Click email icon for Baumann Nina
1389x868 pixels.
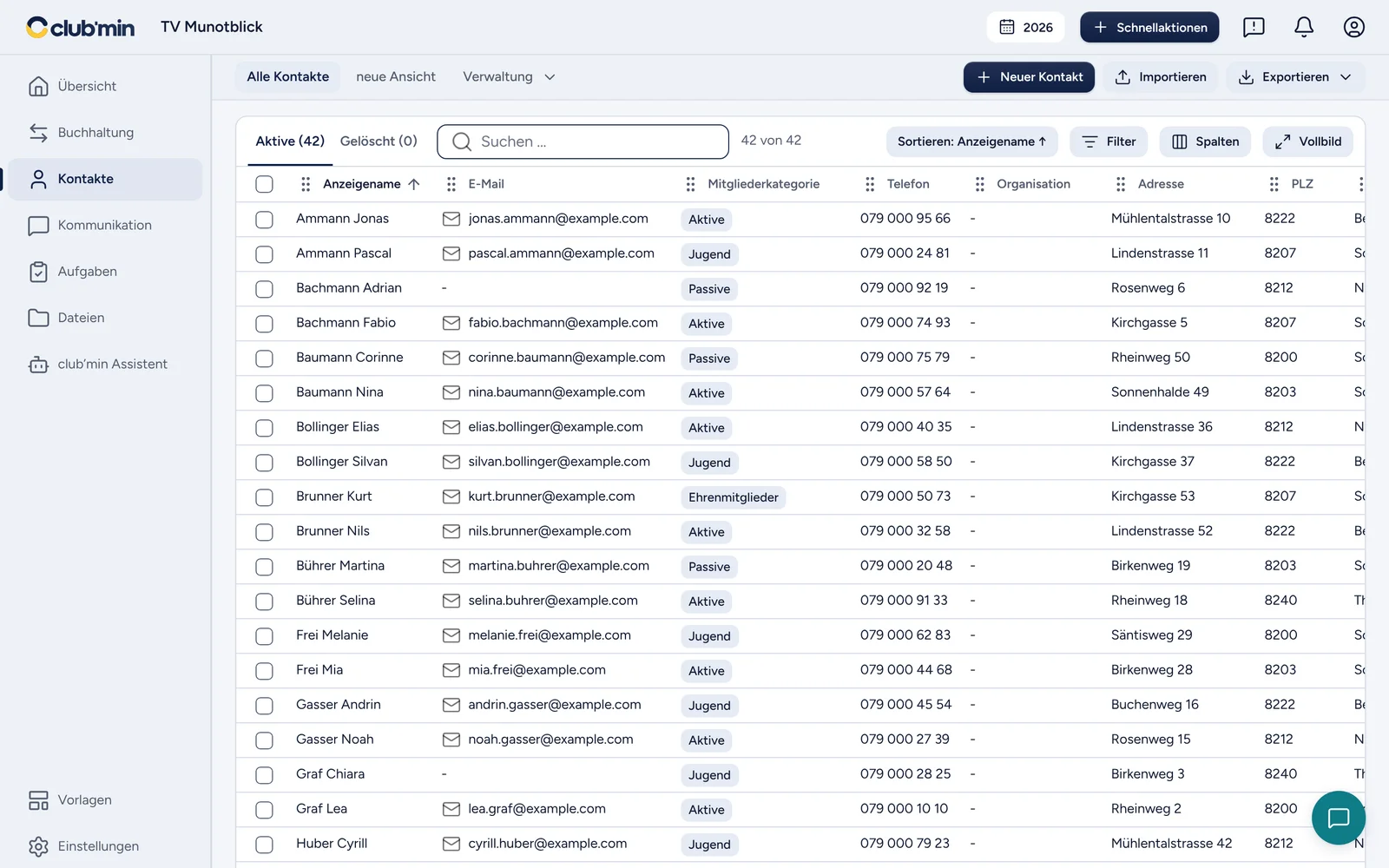click(x=451, y=392)
